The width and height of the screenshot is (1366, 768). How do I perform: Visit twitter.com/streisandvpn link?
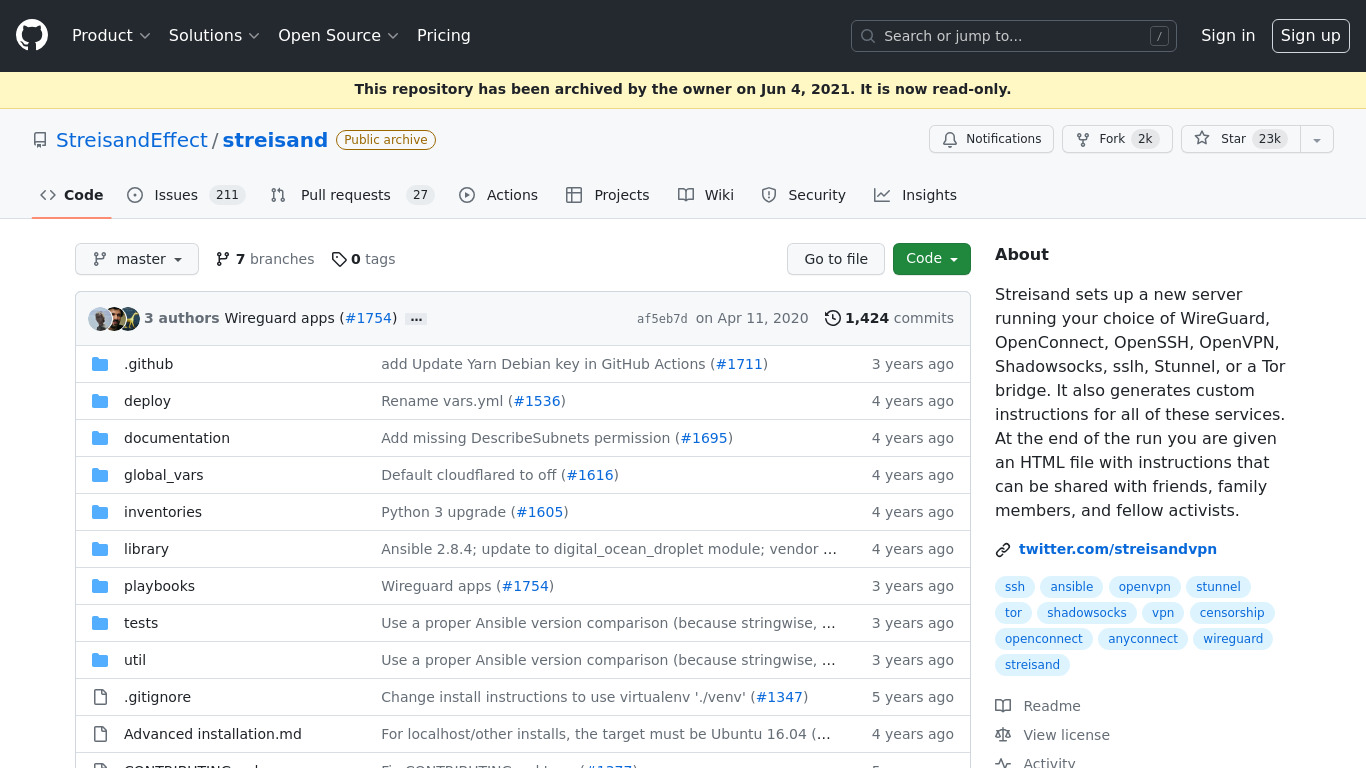1118,549
